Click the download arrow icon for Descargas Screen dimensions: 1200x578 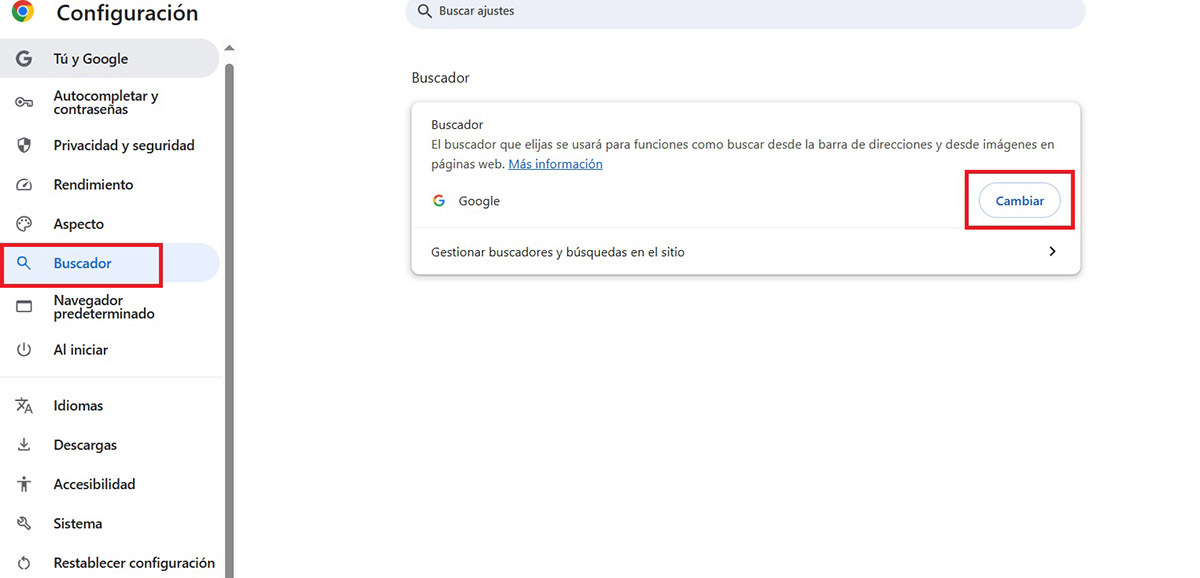click(x=24, y=445)
